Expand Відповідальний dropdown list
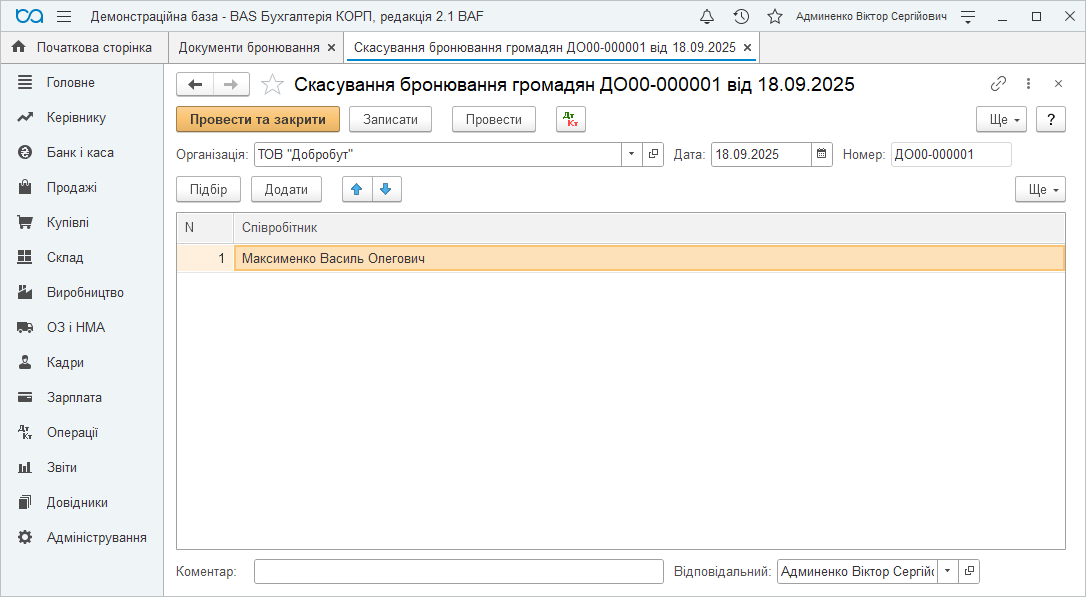The height and width of the screenshot is (597, 1086). point(947,571)
